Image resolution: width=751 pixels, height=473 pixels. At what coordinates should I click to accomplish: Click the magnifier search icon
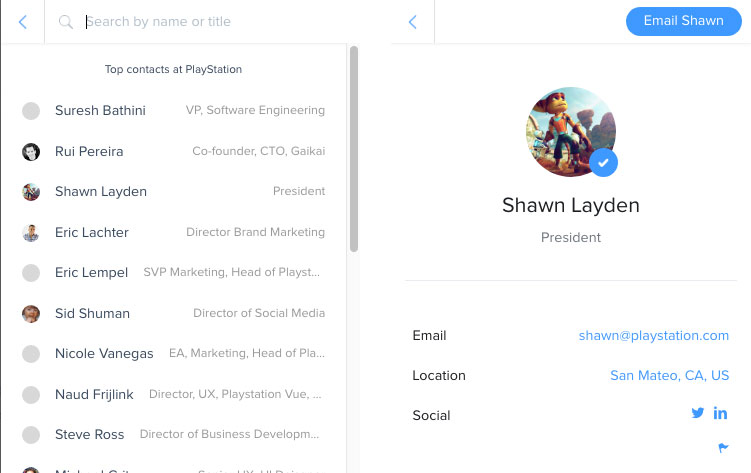pyautogui.click(x=66, y=22)
